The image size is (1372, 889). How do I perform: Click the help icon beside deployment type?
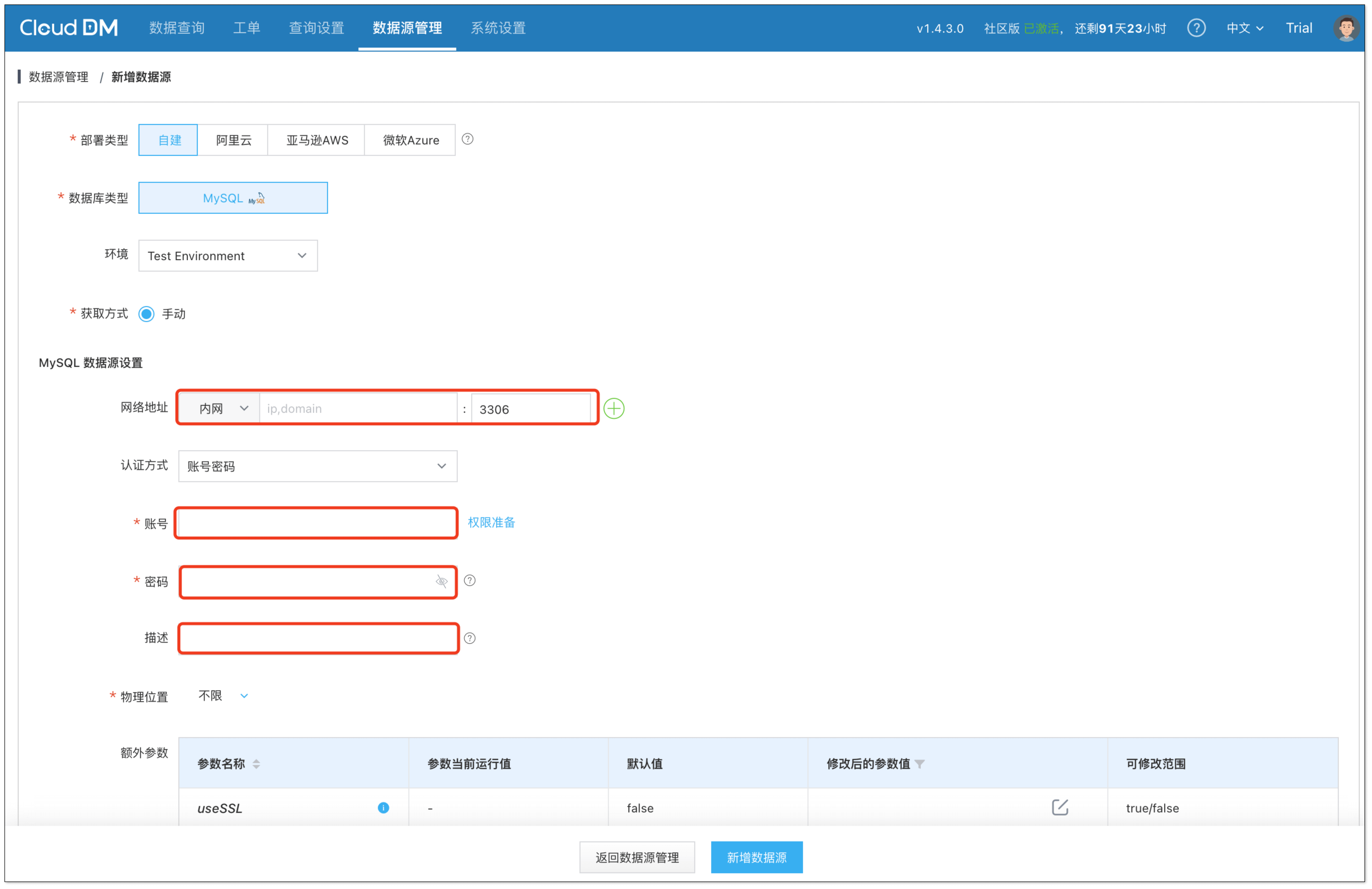(x=467, y=139)
